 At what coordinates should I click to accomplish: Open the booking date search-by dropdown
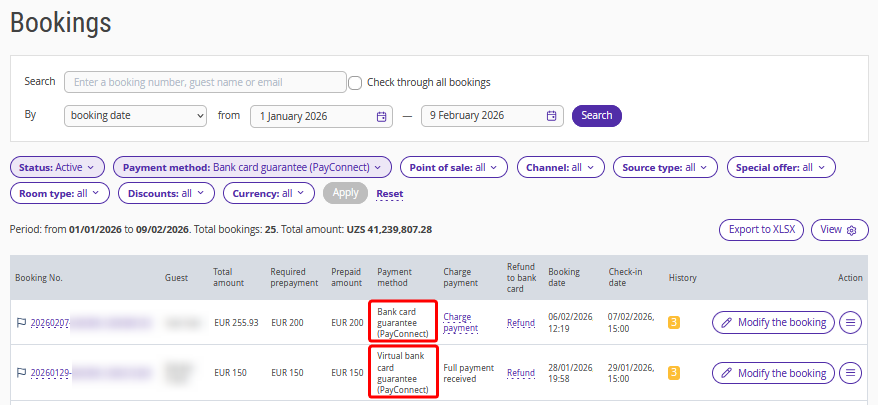(135, 116)
